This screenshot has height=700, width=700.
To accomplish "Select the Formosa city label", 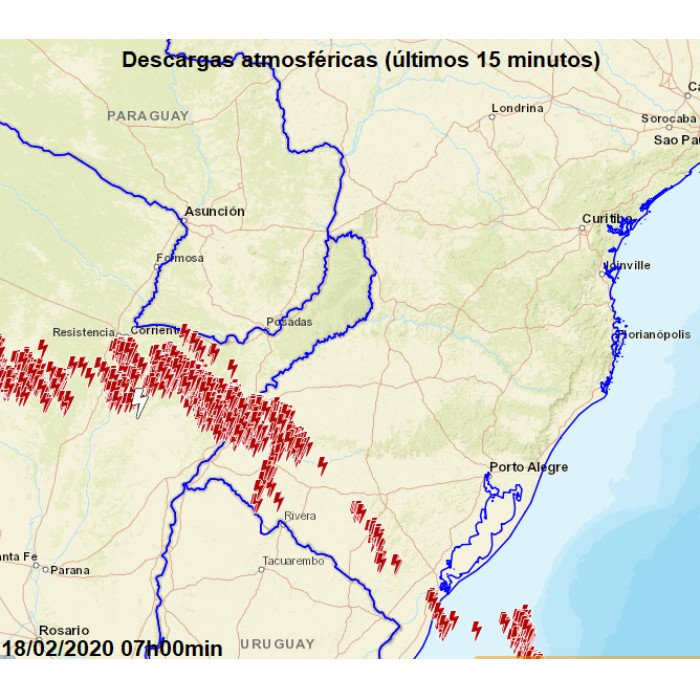I will point(180,258).
